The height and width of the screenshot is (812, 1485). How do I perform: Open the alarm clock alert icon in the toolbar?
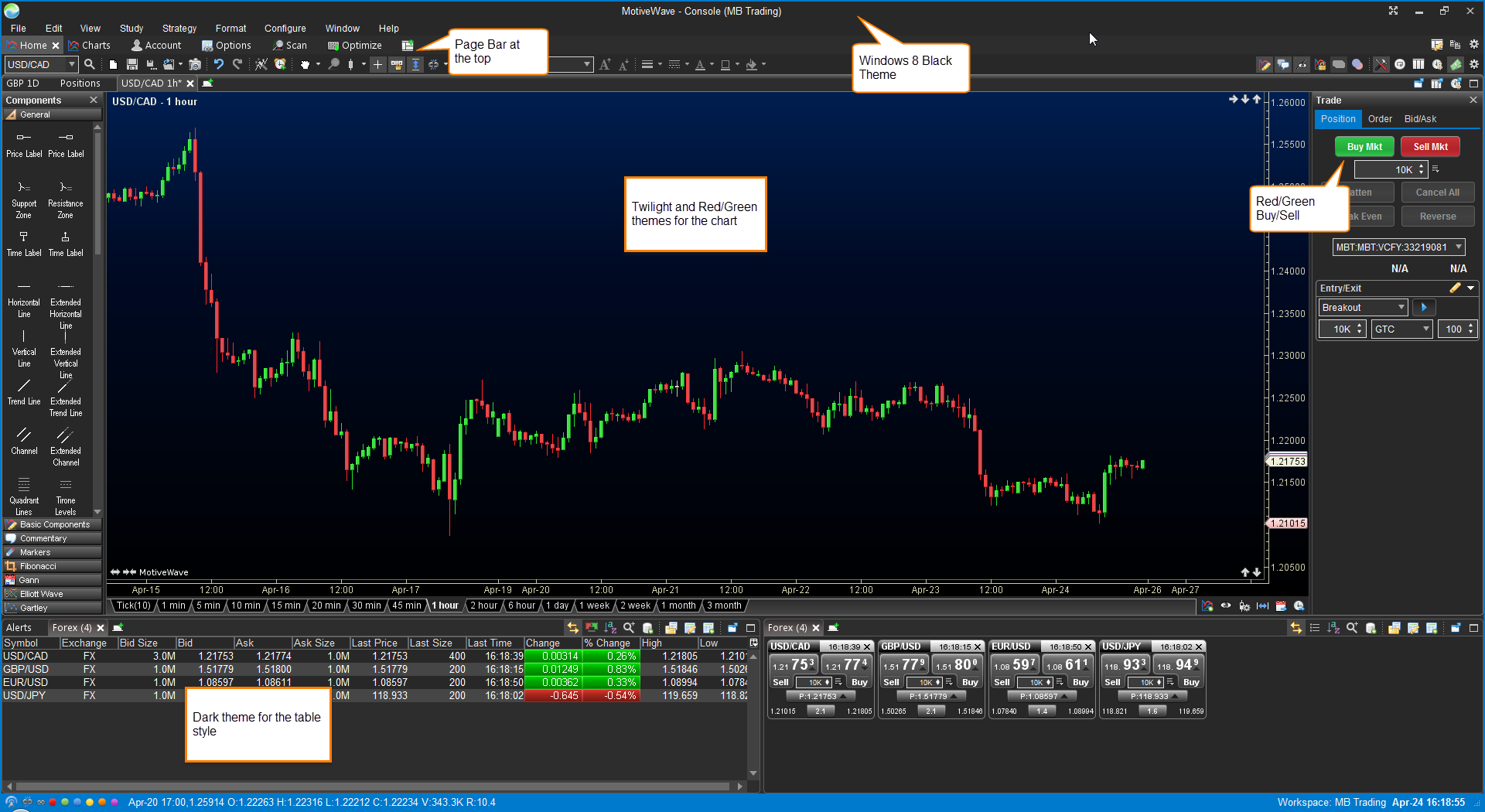coord(280,64)
